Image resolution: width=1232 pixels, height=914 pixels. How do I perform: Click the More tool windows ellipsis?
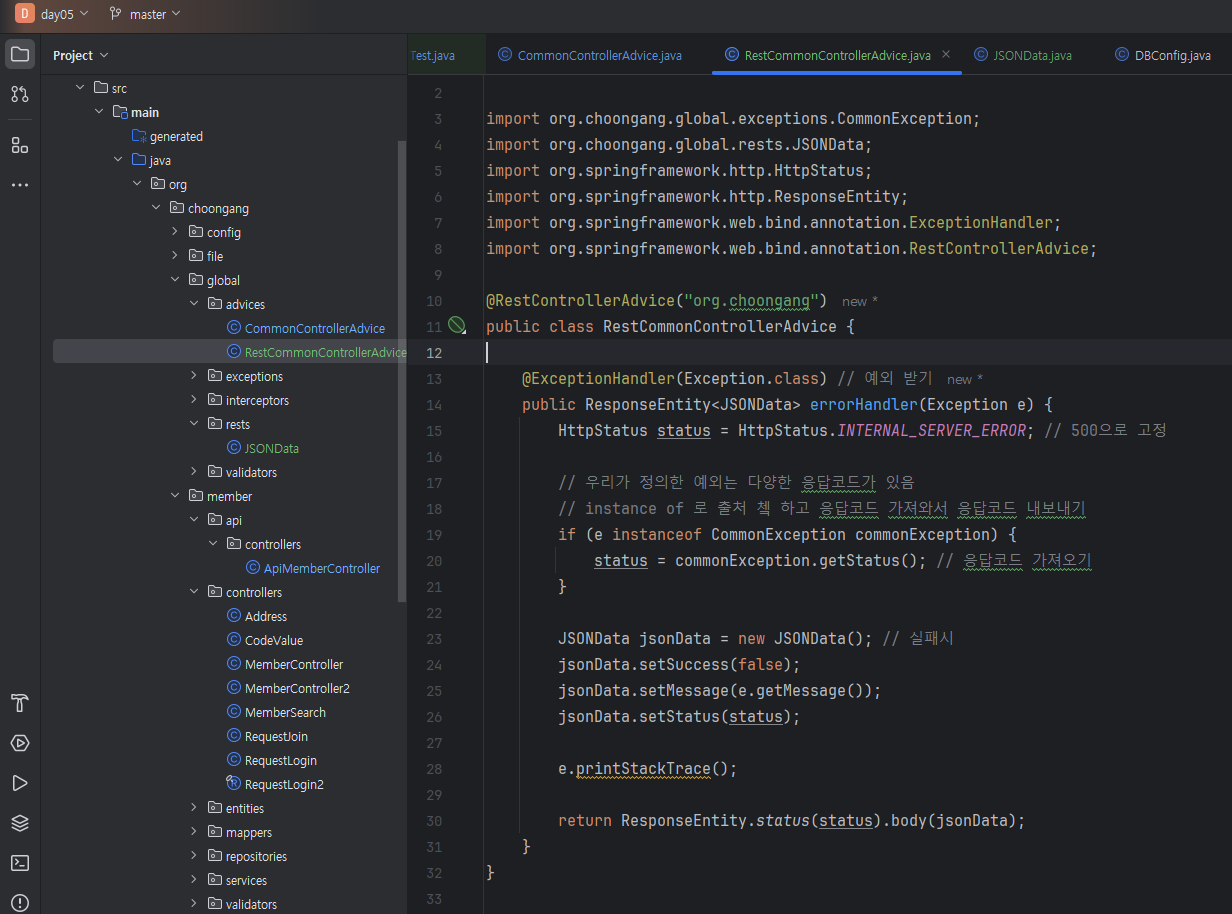tap(20, 185)
